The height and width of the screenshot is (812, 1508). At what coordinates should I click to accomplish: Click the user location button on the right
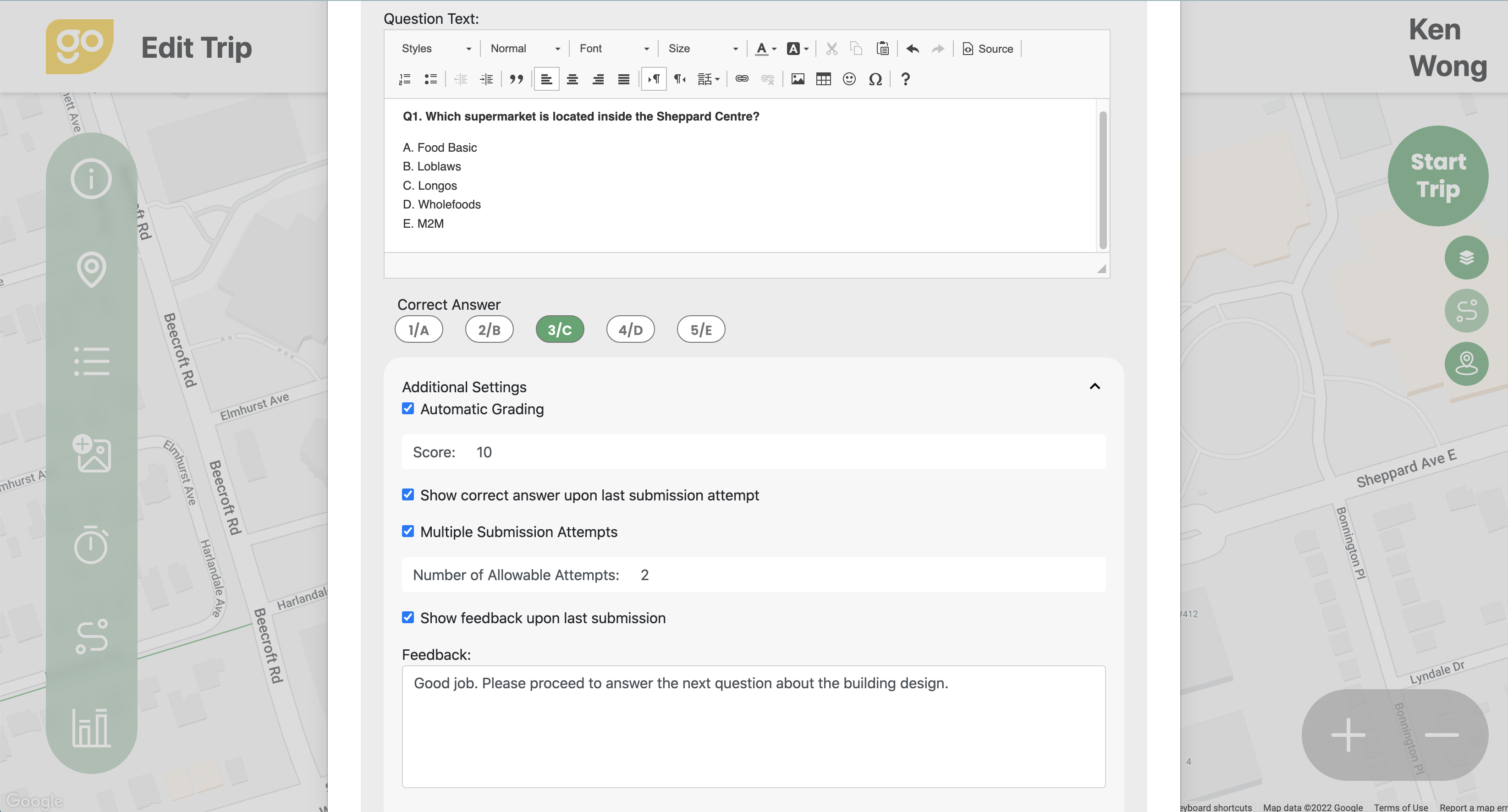pos(1466,363)
